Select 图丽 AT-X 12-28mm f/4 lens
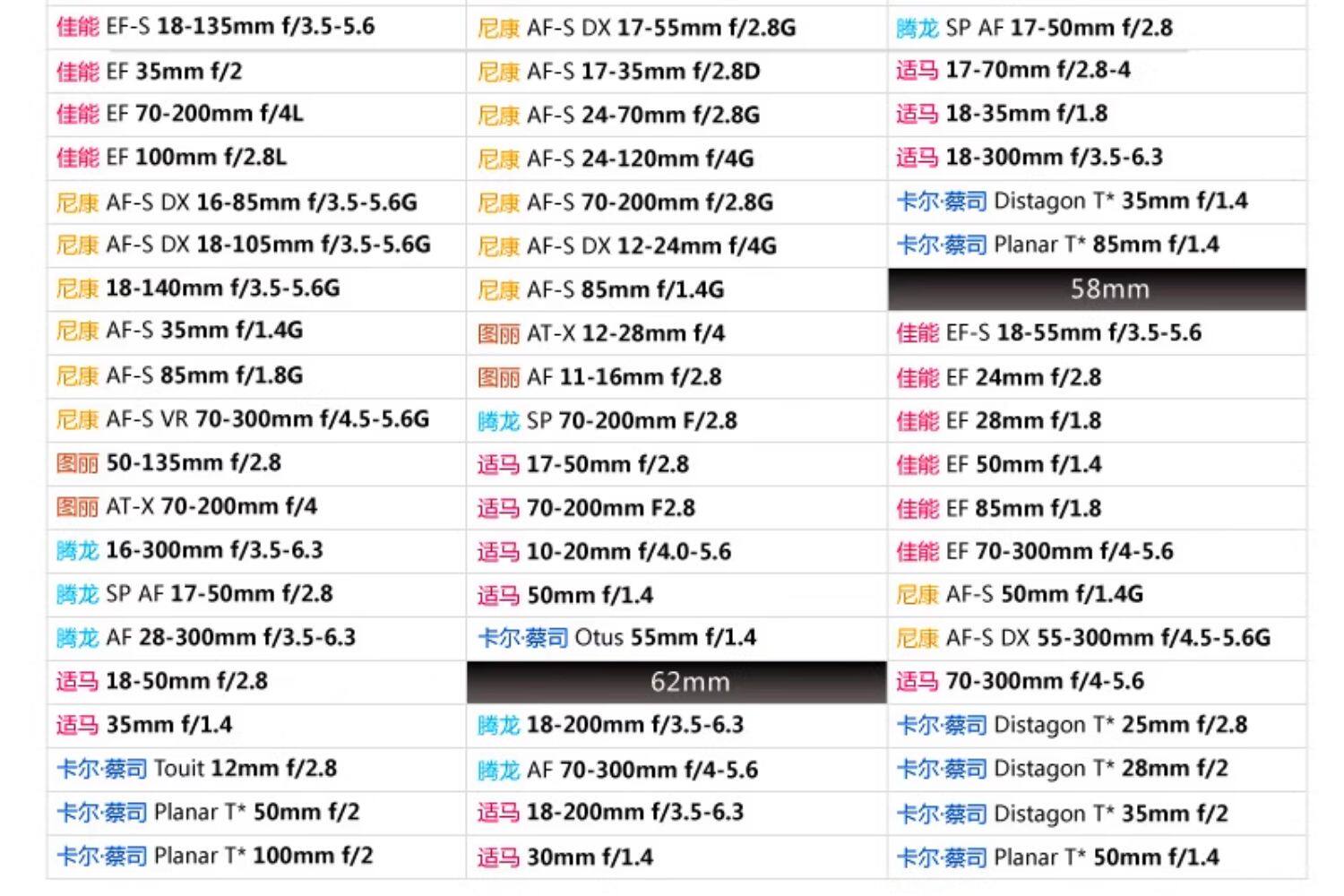 676,332
